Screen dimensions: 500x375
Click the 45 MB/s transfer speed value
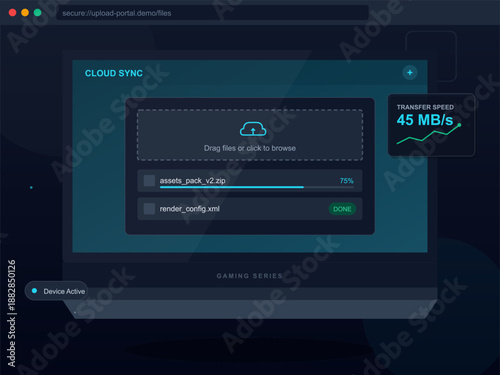pos(425,120)
